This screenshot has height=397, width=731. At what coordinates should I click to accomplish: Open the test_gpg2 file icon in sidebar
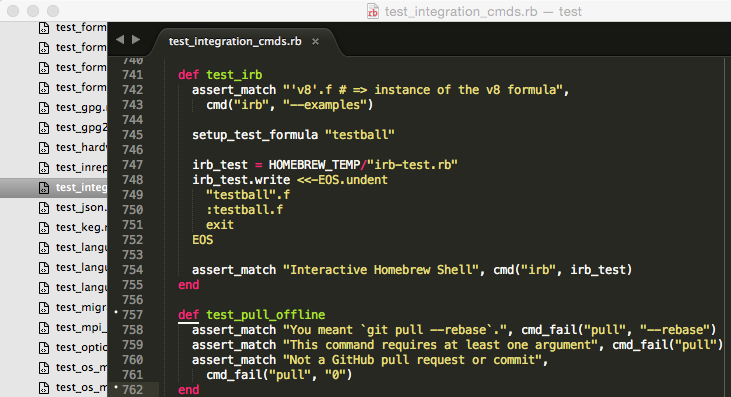coord(44,128)
